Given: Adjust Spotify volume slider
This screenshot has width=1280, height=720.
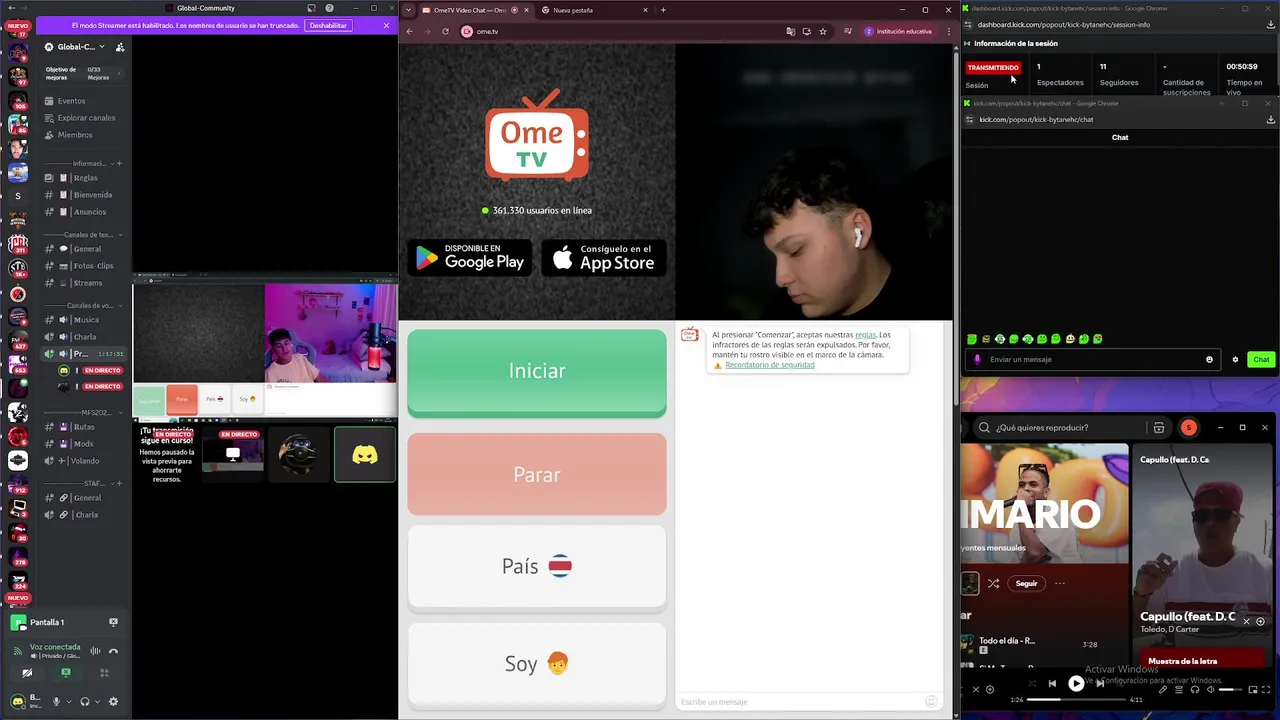Looking at the screenshot, I should click(1231, 689).
